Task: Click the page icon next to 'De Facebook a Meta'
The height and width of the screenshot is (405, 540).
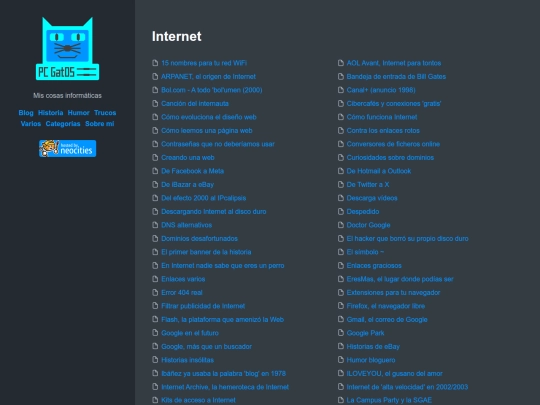Action: (x=155, y=171)
